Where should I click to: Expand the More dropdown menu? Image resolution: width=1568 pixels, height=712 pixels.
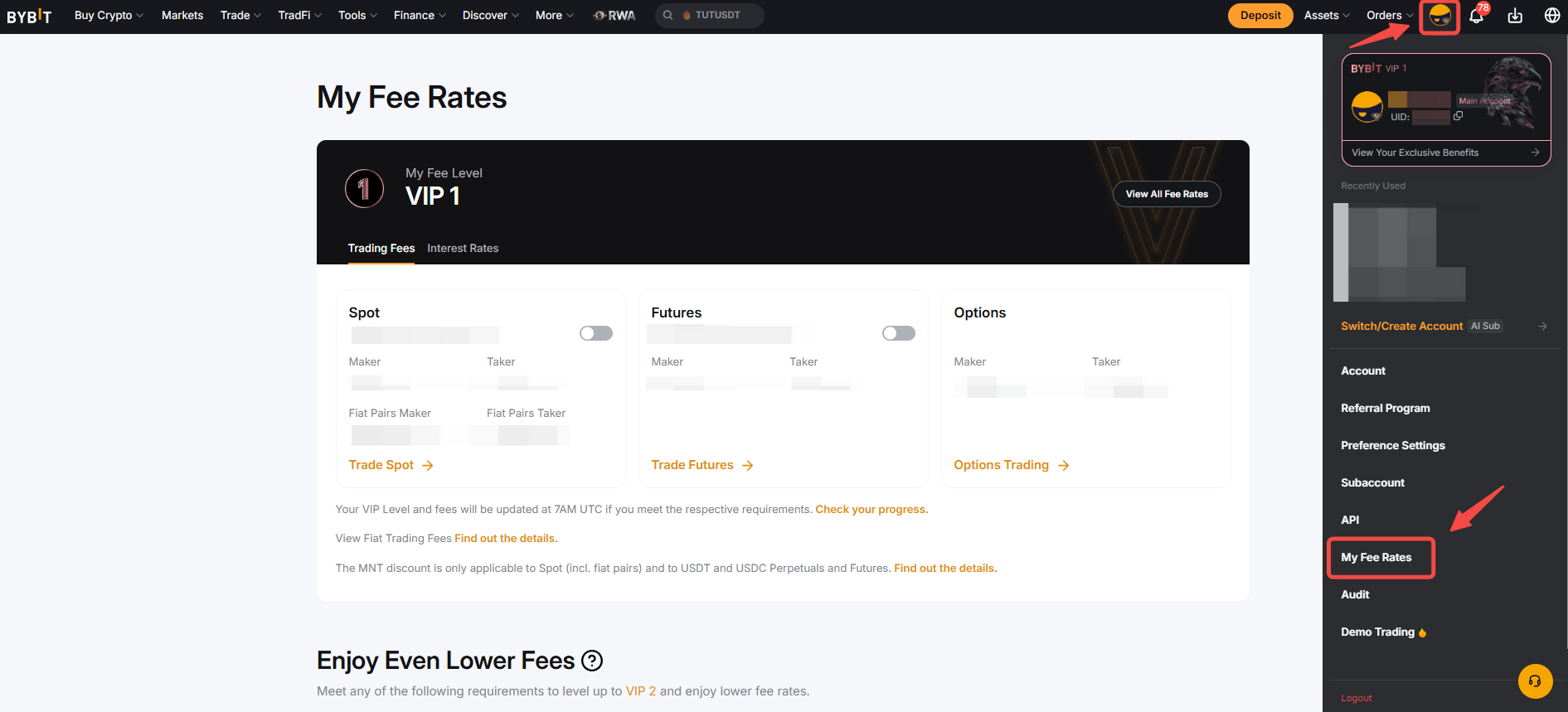pyautogui.click(x=555, y=15)
